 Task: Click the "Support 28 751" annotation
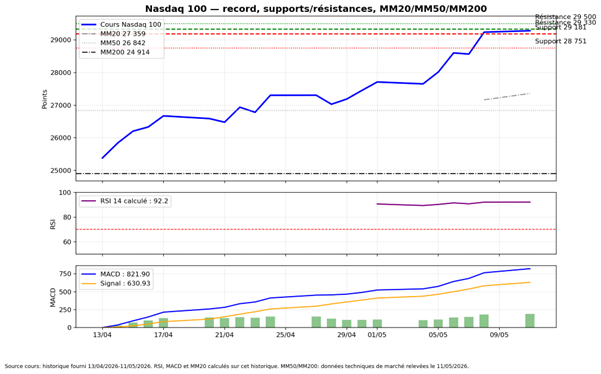pos(560,41)
